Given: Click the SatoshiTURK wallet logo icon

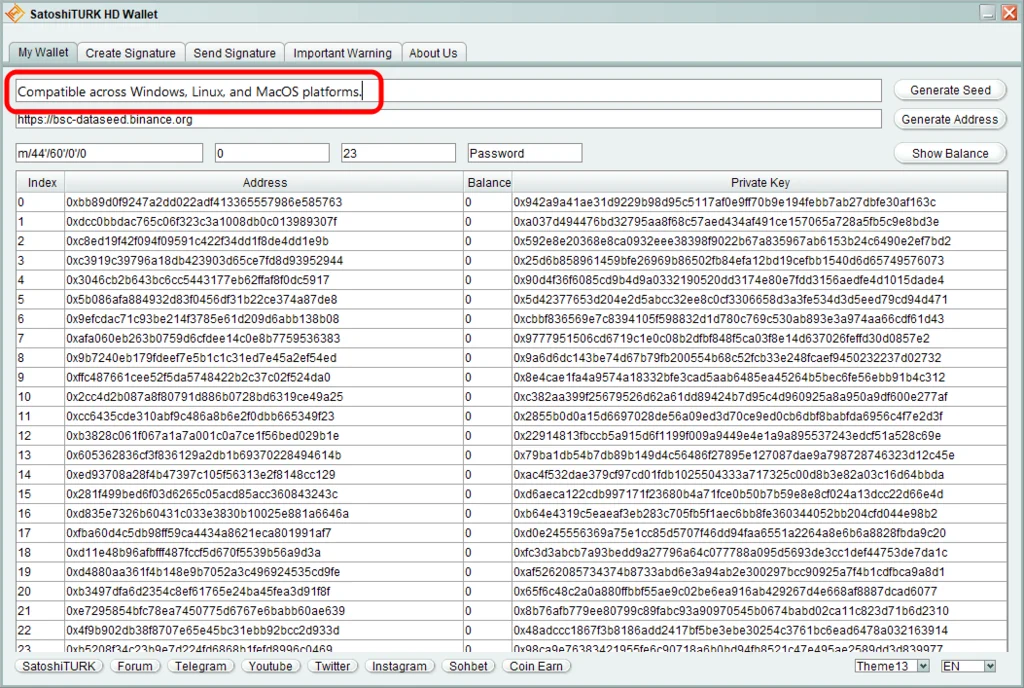Looking at the screenshot, I should (14, 13).
